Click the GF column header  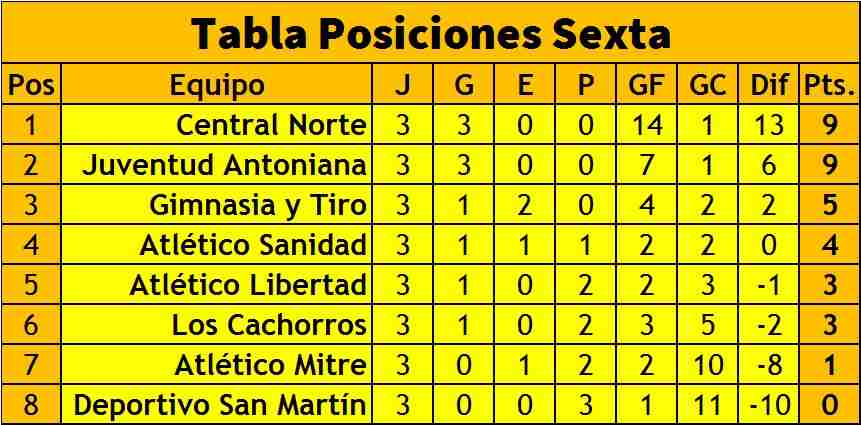(646, 84)
